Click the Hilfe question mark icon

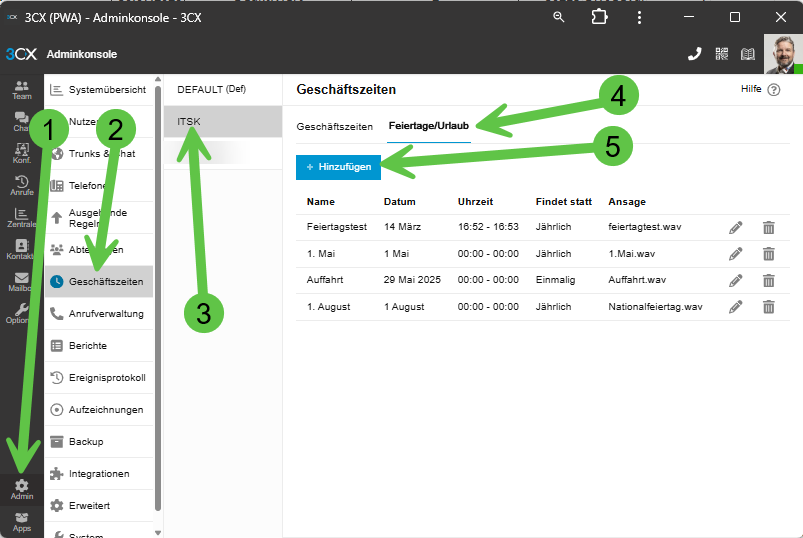774,90
